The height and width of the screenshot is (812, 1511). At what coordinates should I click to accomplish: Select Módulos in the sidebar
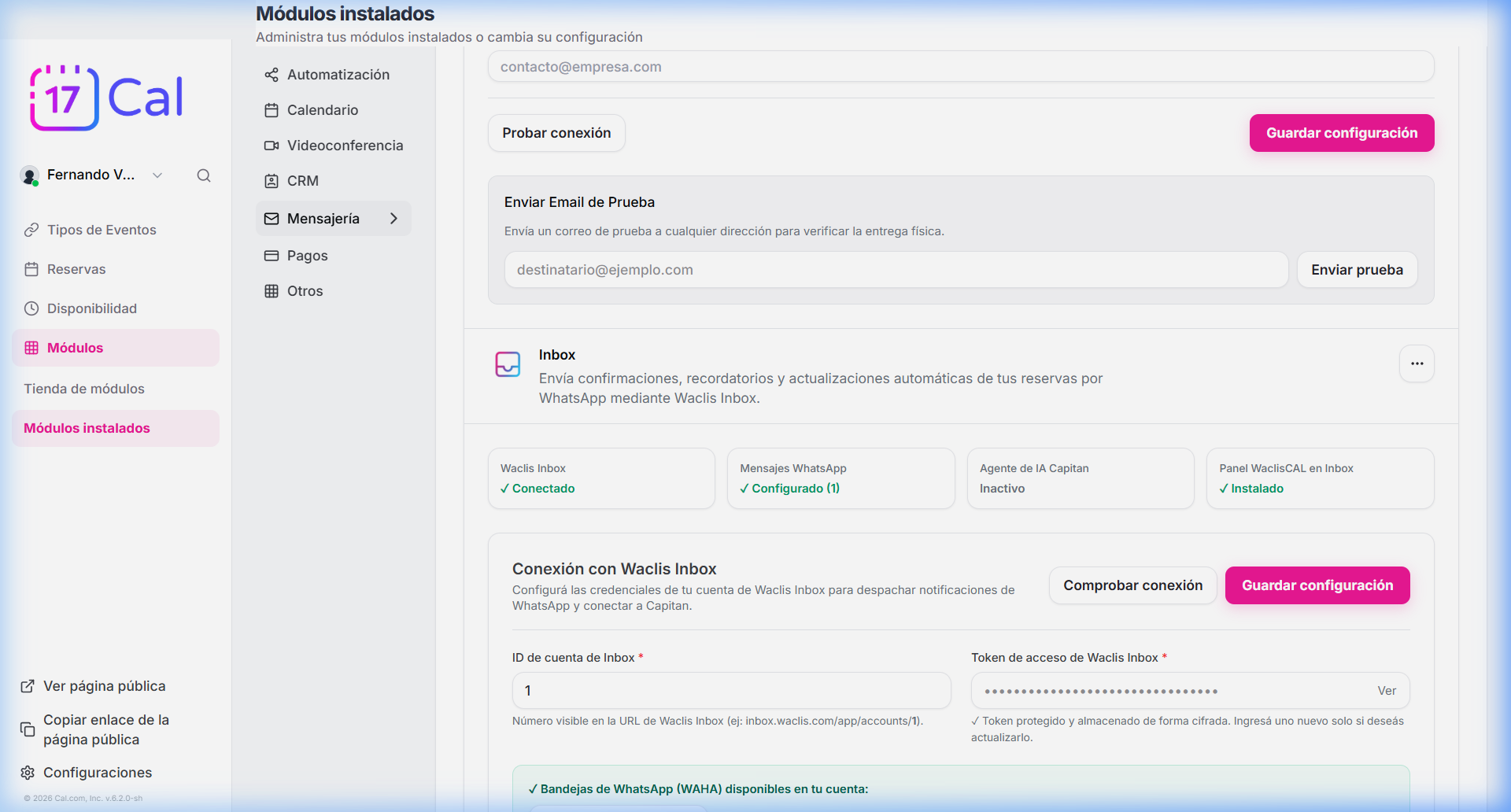pos(116,348)
